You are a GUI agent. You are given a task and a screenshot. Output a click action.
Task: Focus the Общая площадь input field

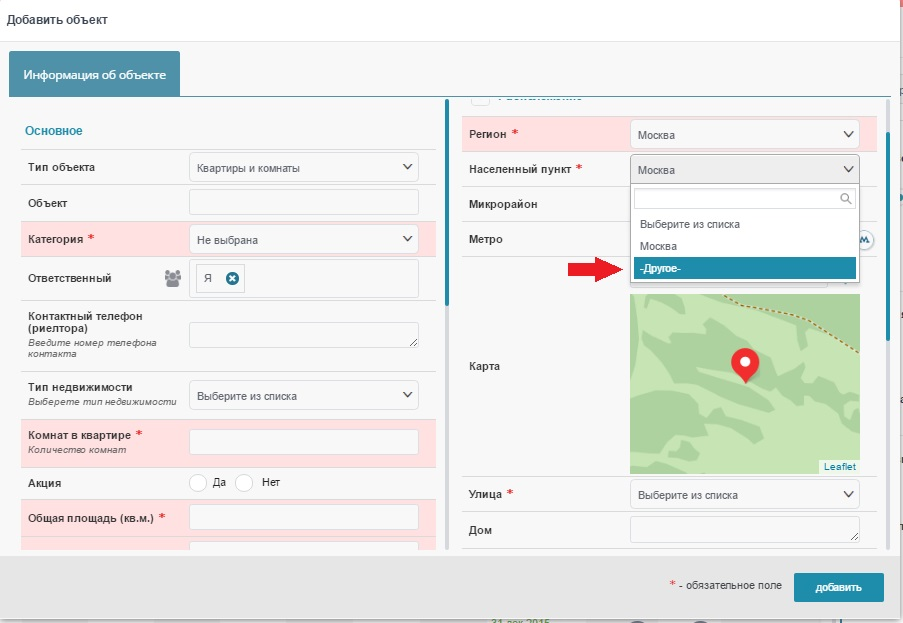click(303, 517)
